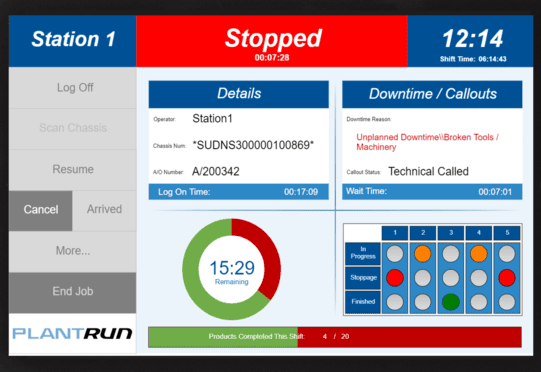The height and width of the screenshot is (372, 541).
Task: Click the grey Stoppage light for station 2
Action: click(423, 278)
